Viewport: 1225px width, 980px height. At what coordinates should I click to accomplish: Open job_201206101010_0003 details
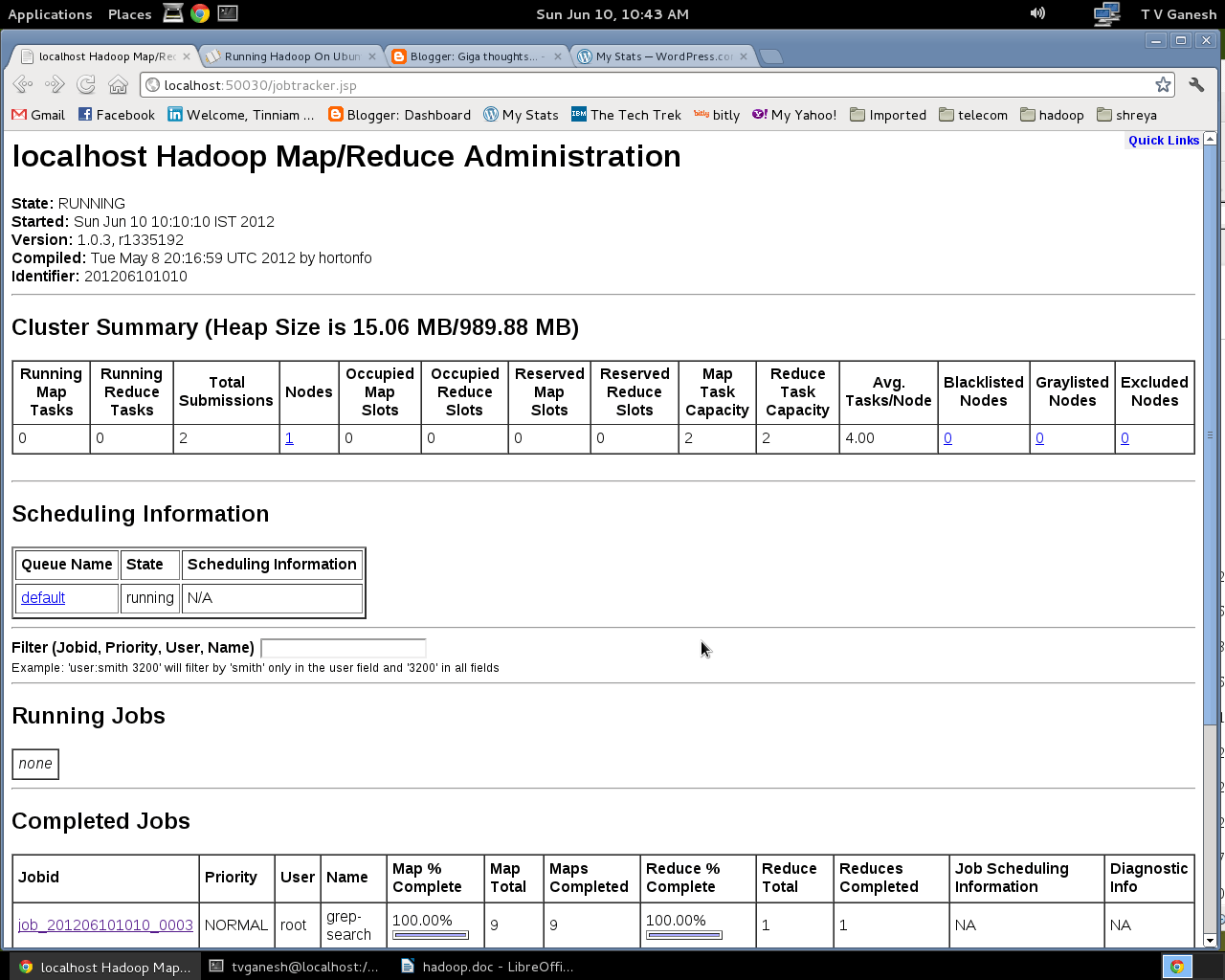click(x=105, y=925)
